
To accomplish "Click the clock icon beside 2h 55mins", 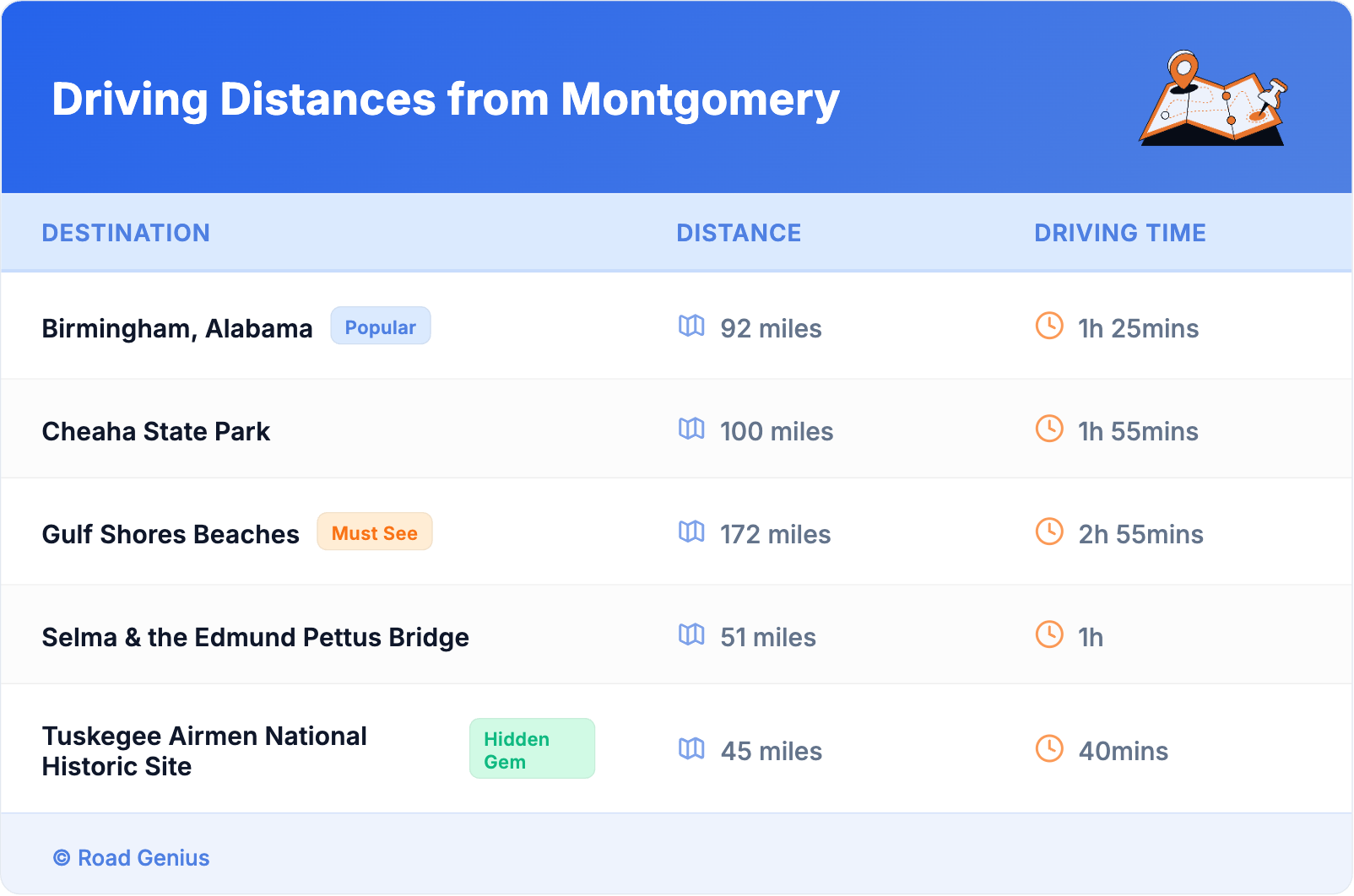I will coord(1049,532).
